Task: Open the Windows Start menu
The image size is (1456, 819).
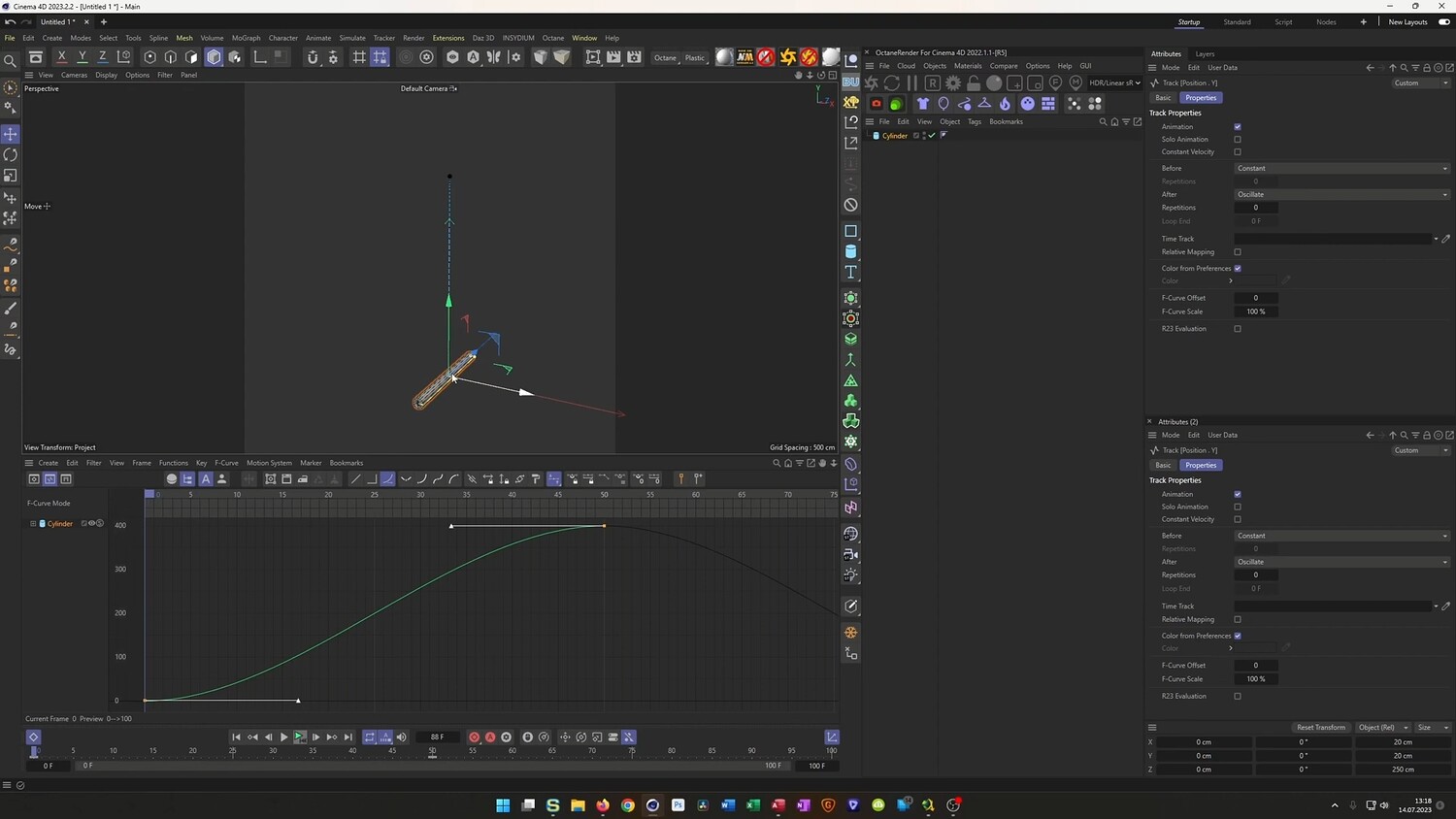Action: point(503,805)
